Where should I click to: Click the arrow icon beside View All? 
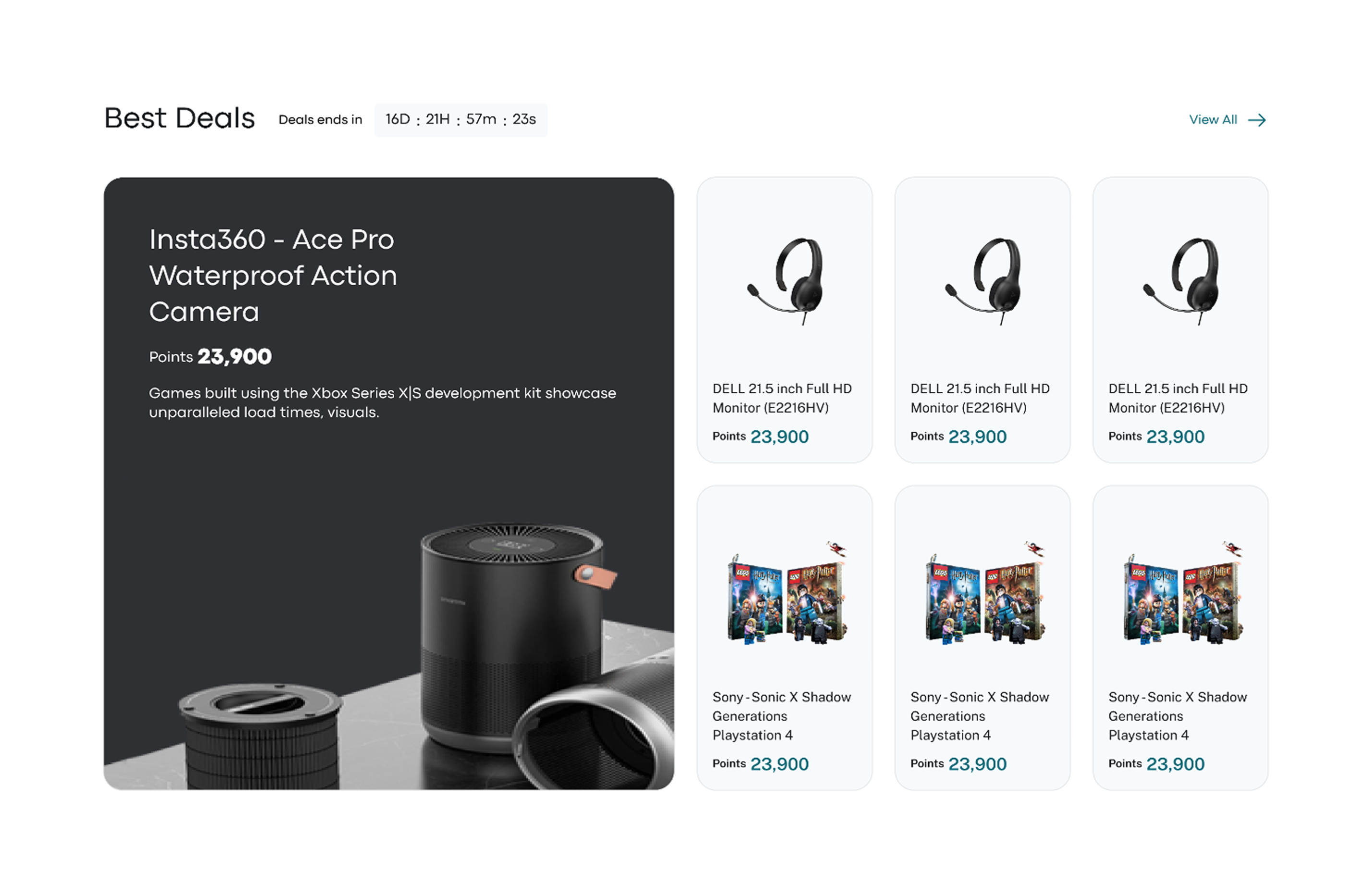1257,120
